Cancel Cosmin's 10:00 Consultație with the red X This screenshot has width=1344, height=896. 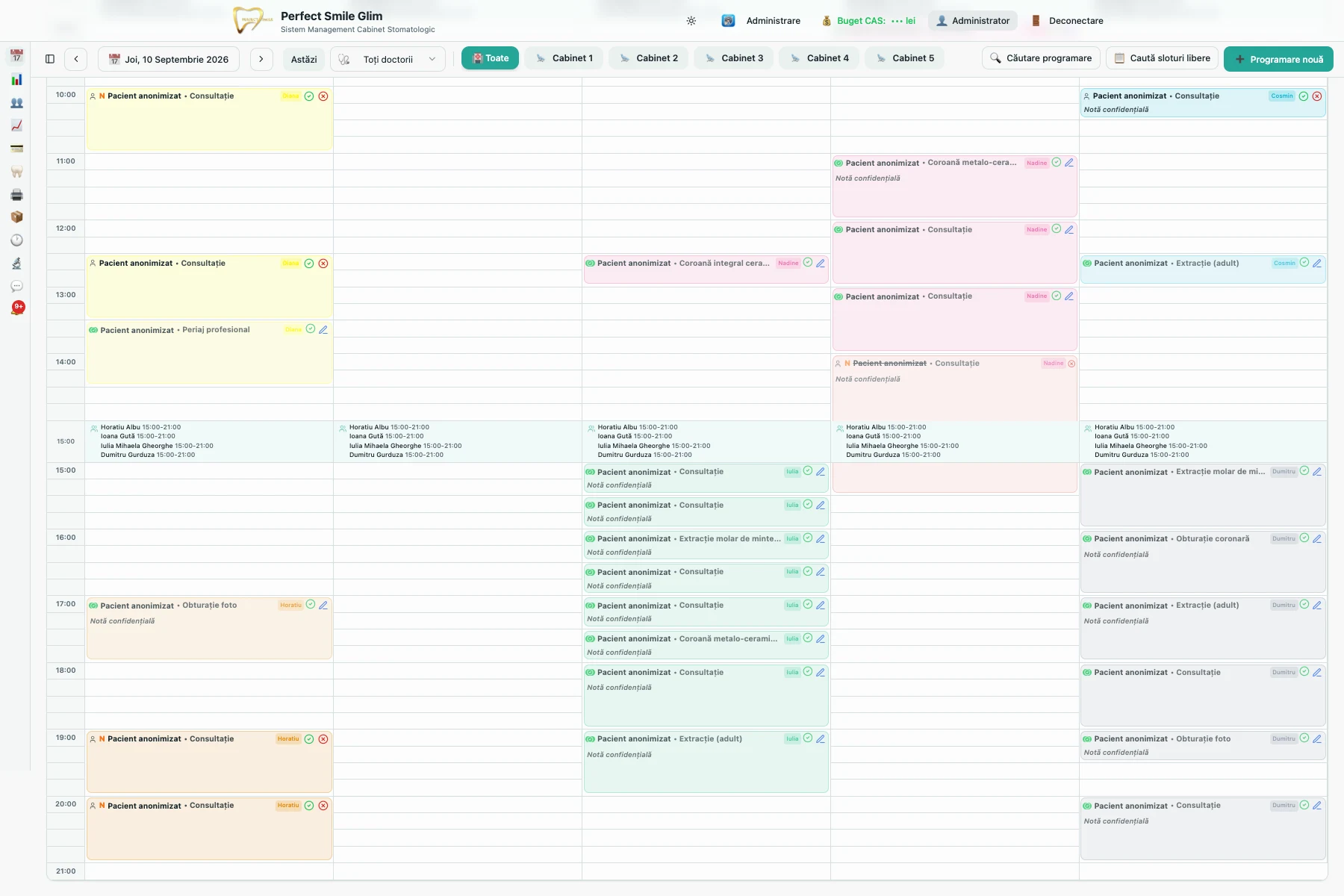coord(1317,96)
